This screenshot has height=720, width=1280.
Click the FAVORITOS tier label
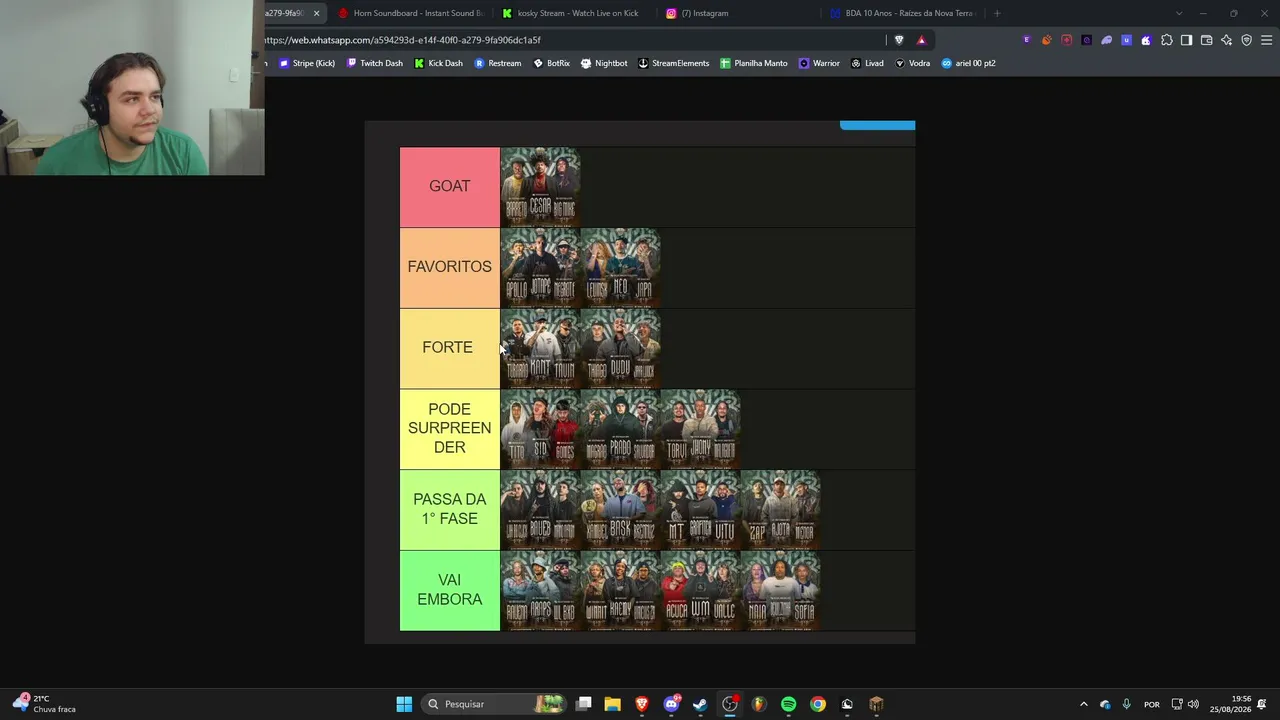coord(450,268)
